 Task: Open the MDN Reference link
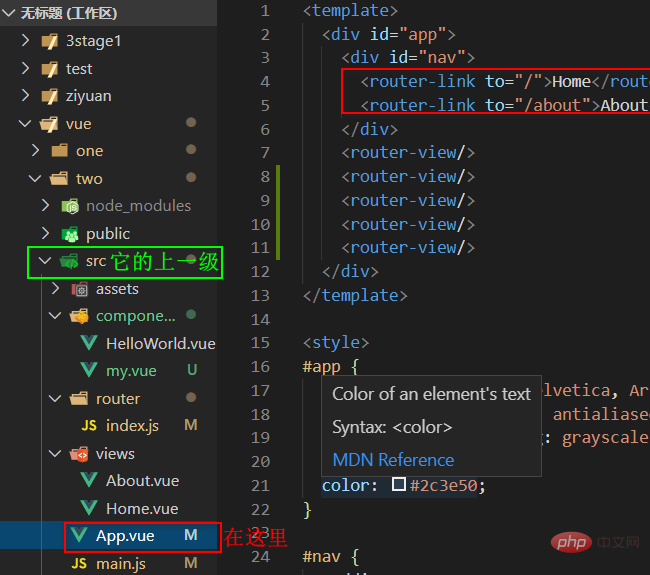[393, 460]
